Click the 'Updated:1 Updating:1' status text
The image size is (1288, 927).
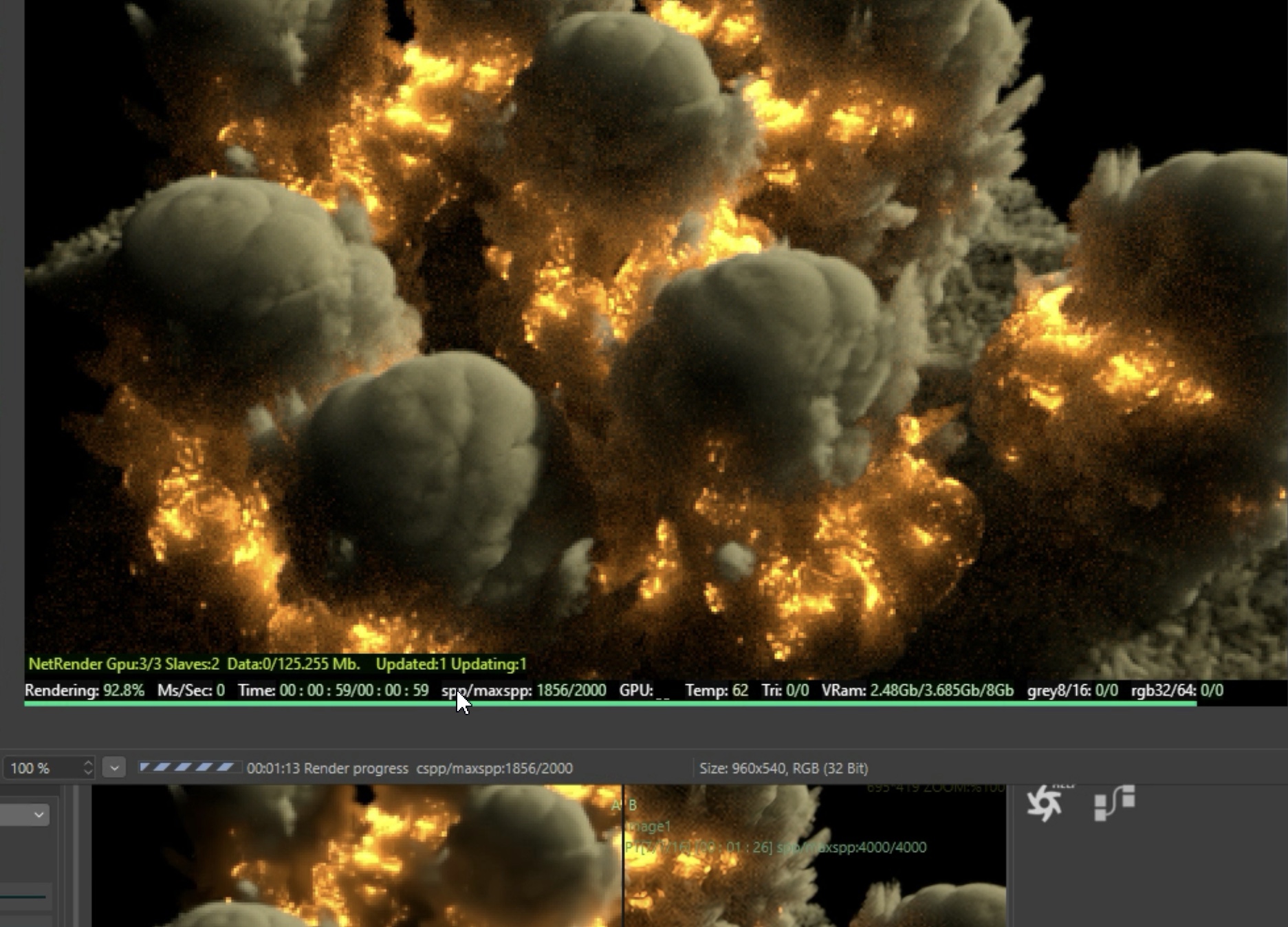451,664
